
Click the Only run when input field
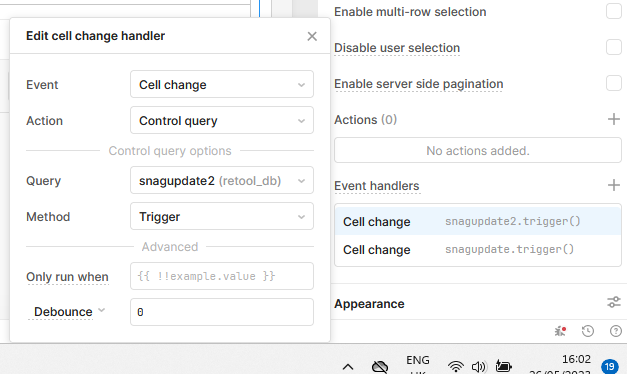pos(222,276)
